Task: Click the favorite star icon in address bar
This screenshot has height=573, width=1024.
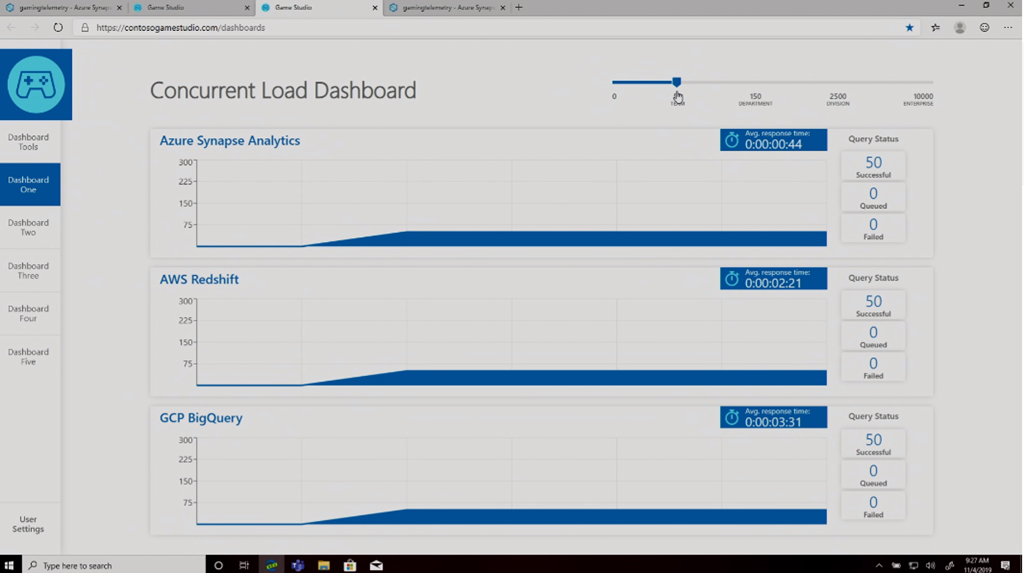Action: (x=909, y=27)
